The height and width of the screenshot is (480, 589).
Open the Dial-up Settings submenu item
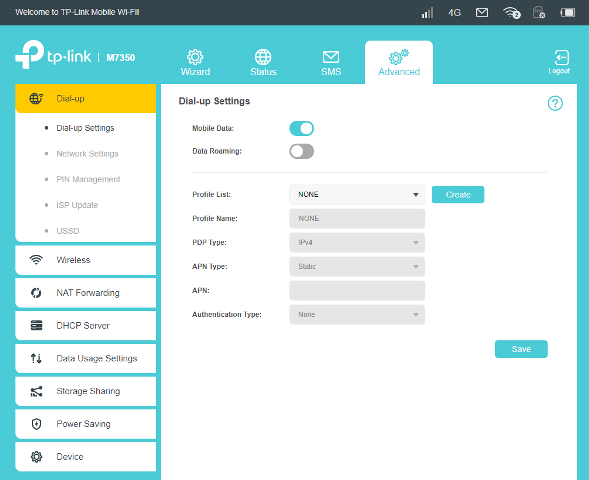tap(85, 128)
